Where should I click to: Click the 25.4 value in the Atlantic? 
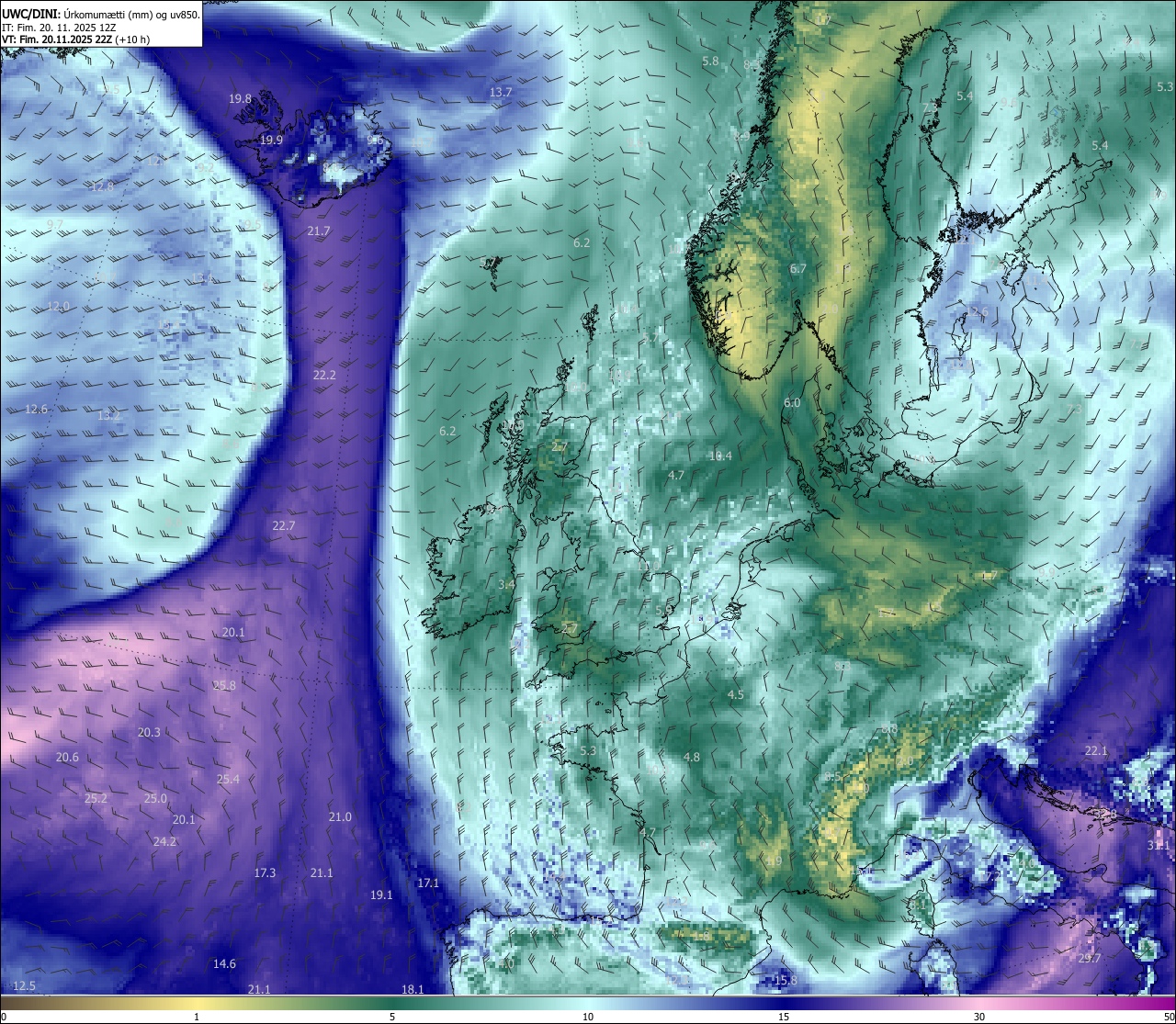pos(228,780)
